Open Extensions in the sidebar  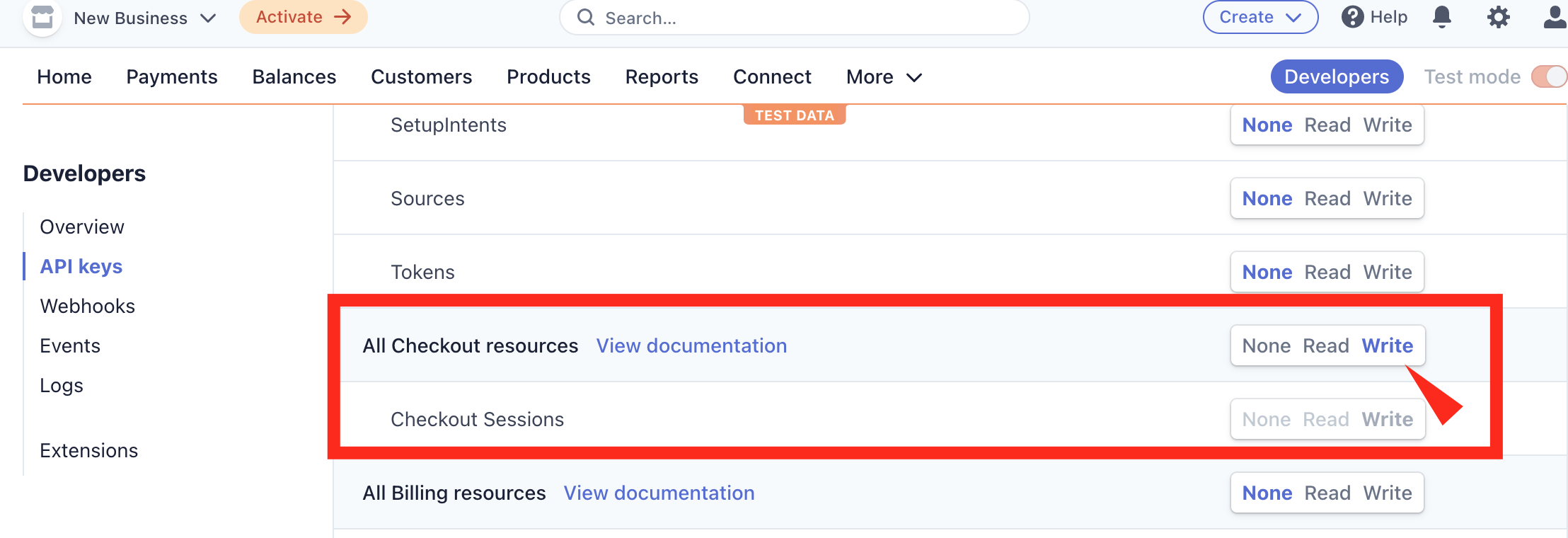(x=89, y=450)
